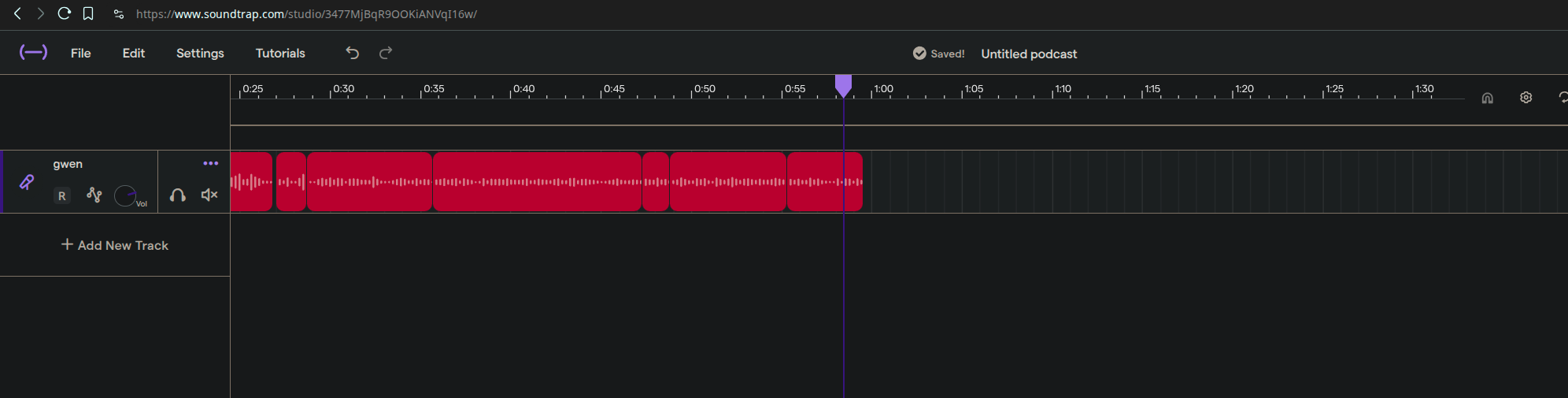Click the purple playhead marker
The height and width of the screenshot is (398, 1568).
pyautogui.click(x=843, y=85)
